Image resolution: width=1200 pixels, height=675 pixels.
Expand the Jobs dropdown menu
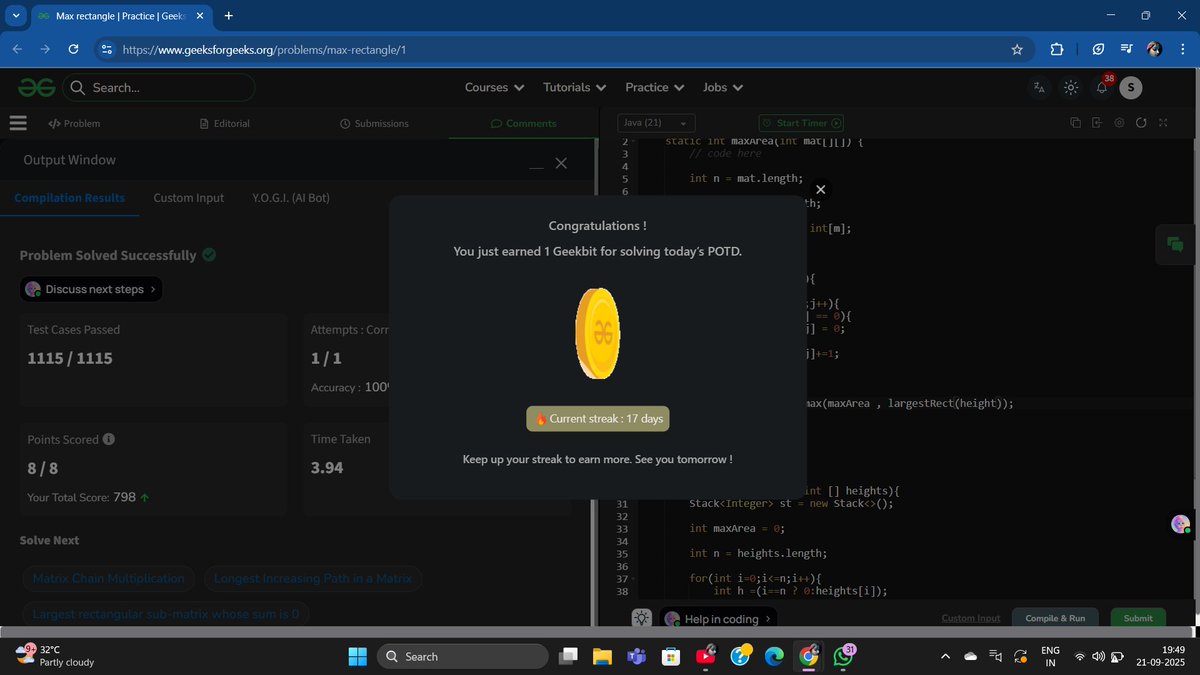[723, 88]
